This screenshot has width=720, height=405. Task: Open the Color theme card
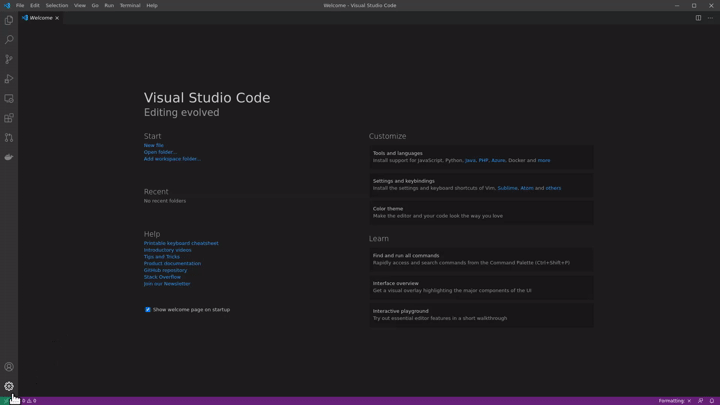tap(481, 212)
